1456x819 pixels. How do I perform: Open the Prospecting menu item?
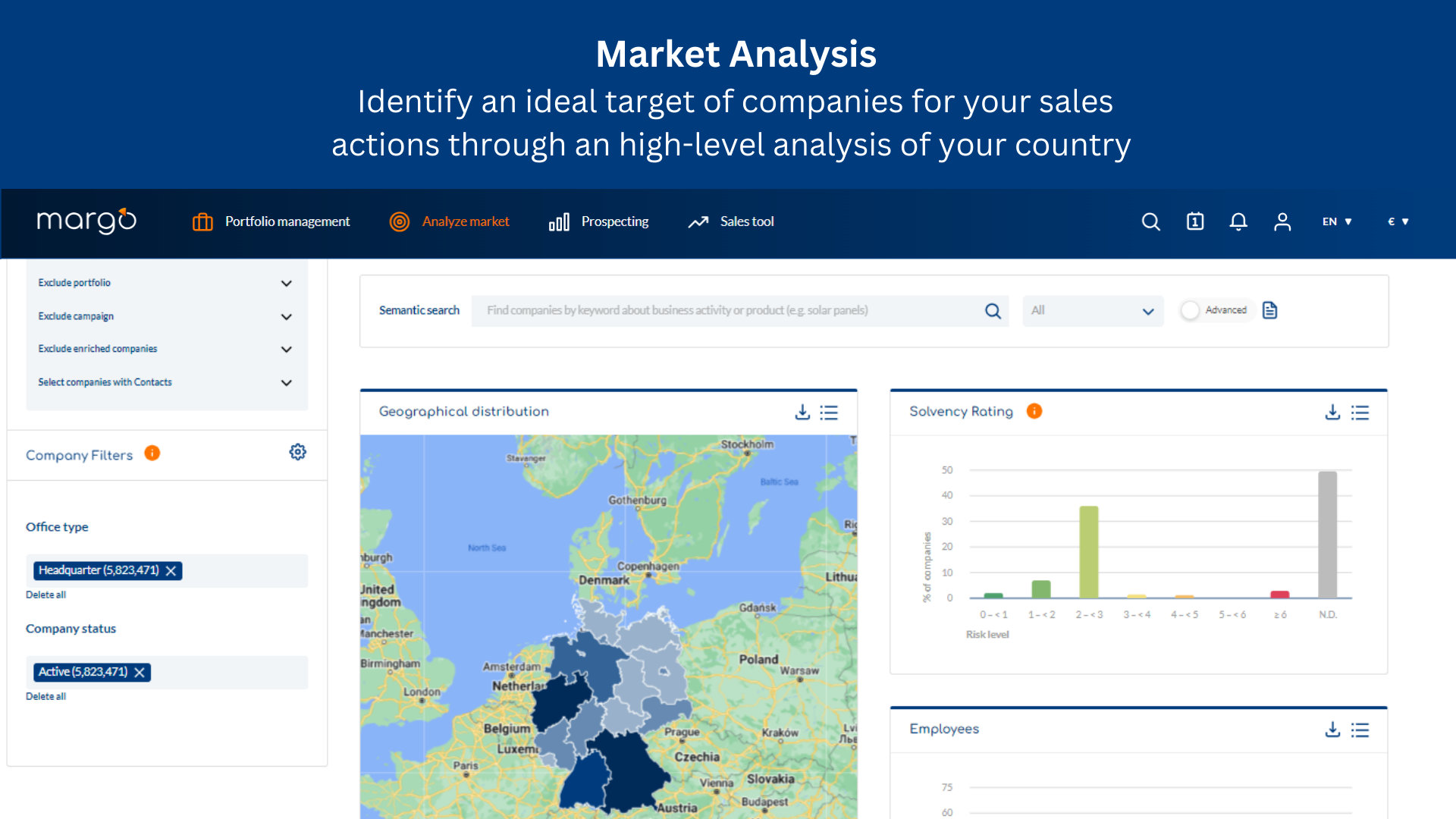tap(599, 221)
